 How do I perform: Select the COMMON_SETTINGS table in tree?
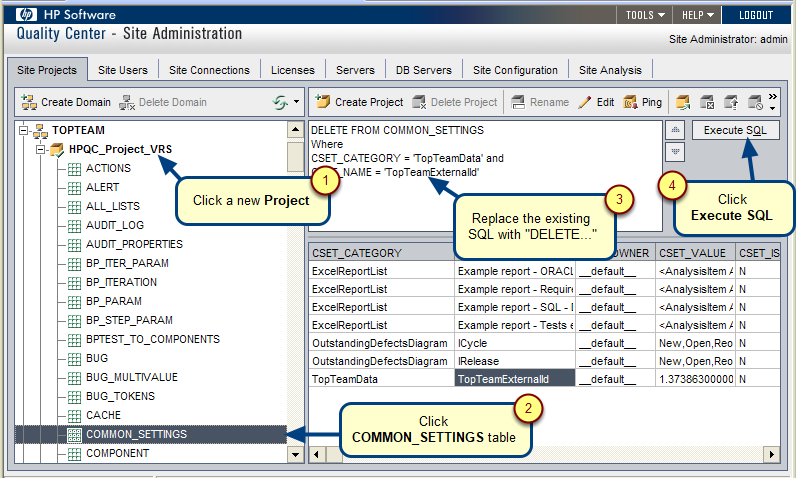(136, 434)
